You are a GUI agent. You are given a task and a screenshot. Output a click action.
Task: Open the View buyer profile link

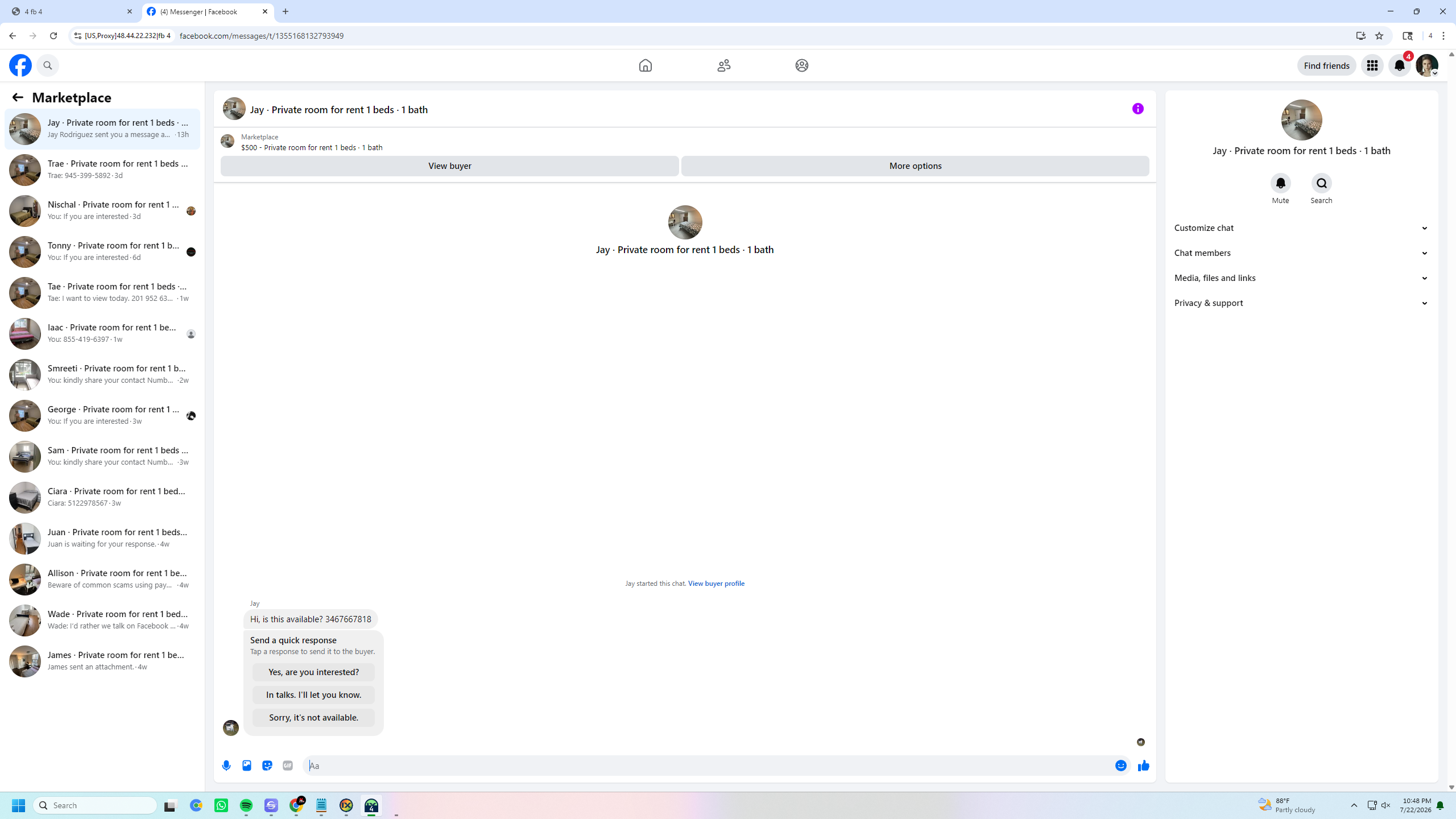coord(716,584)
